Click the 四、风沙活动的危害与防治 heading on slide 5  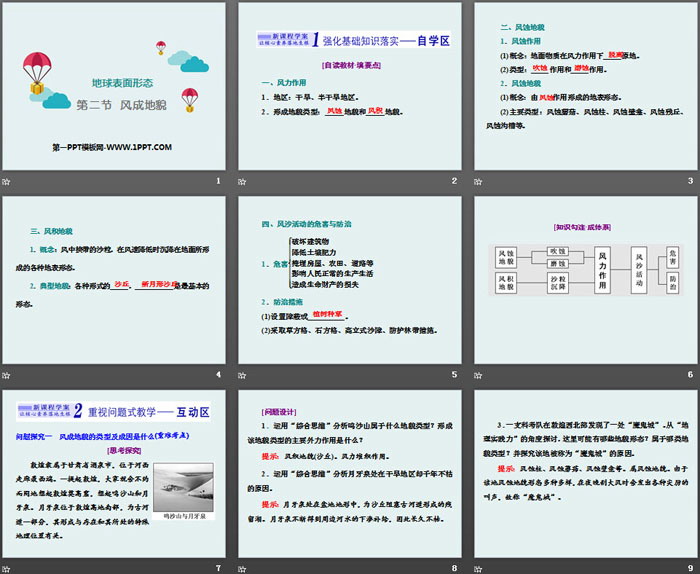307,224
